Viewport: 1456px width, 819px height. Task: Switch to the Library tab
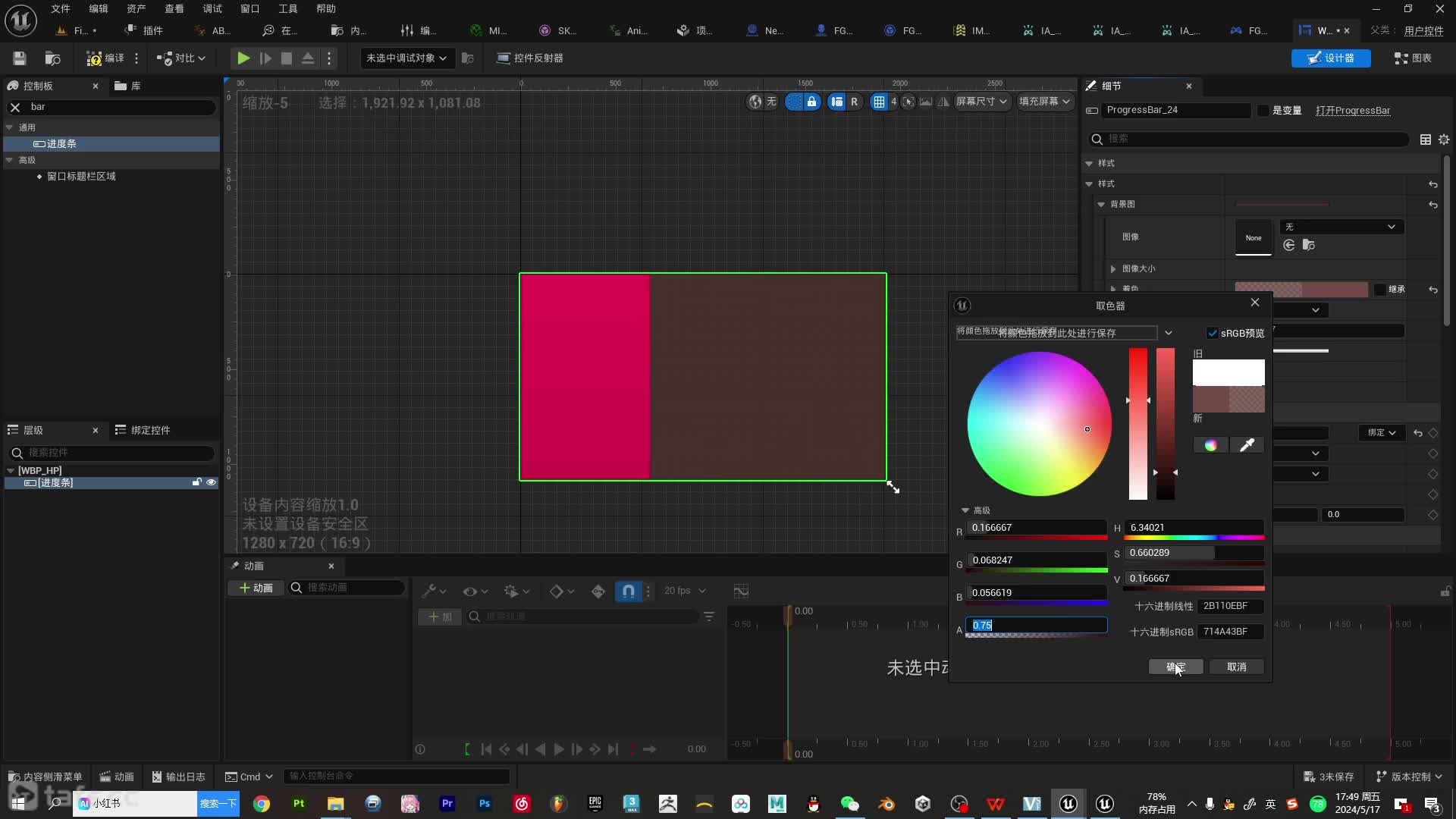pyautogui.click(x=128, y=86)
